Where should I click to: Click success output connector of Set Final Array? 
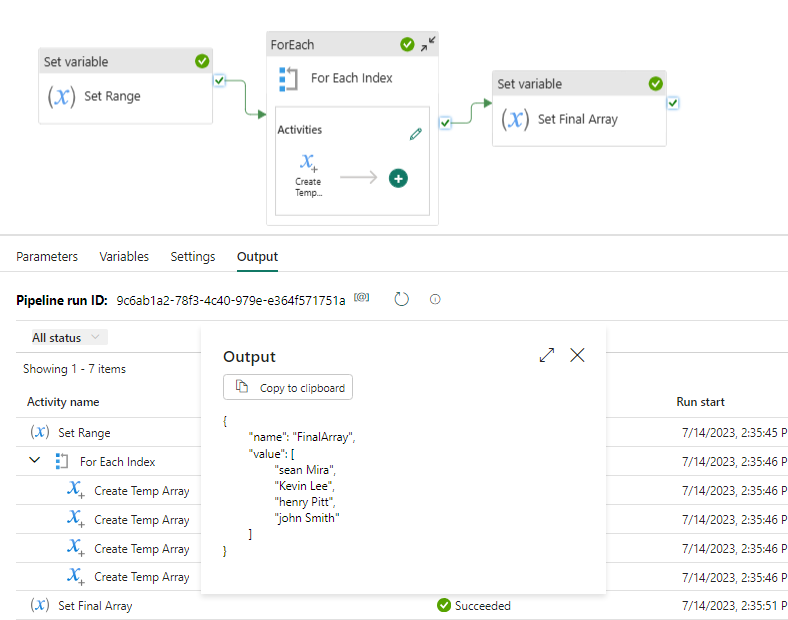[673, 103]
